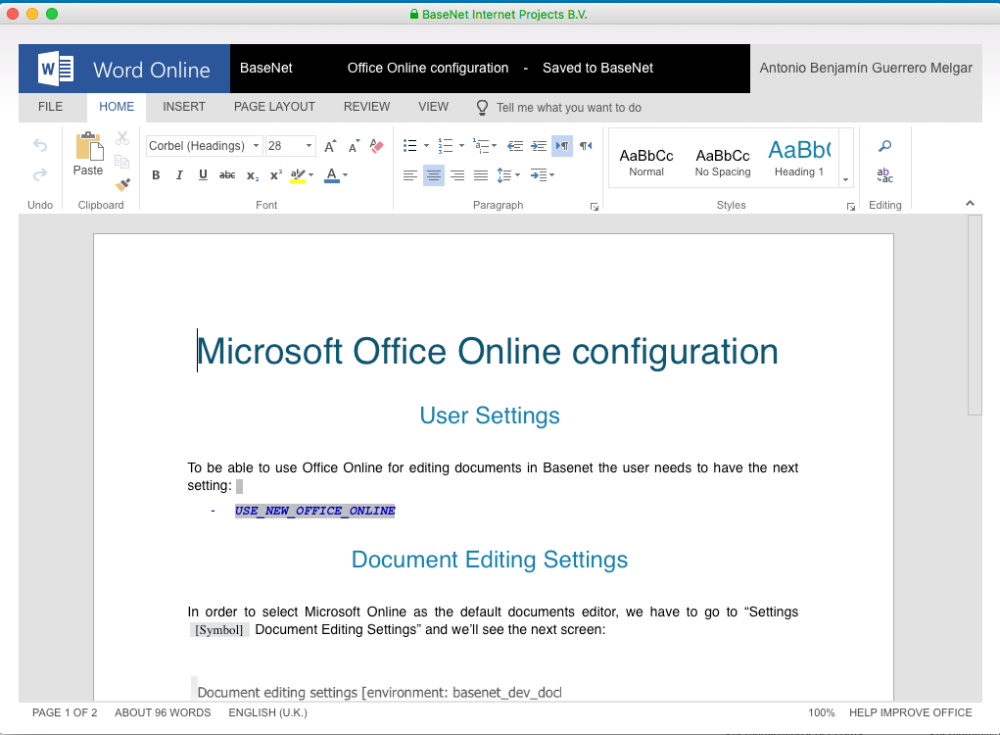Click the Word Online logo icon
1000x735 pixels.
tap(56, 68)
